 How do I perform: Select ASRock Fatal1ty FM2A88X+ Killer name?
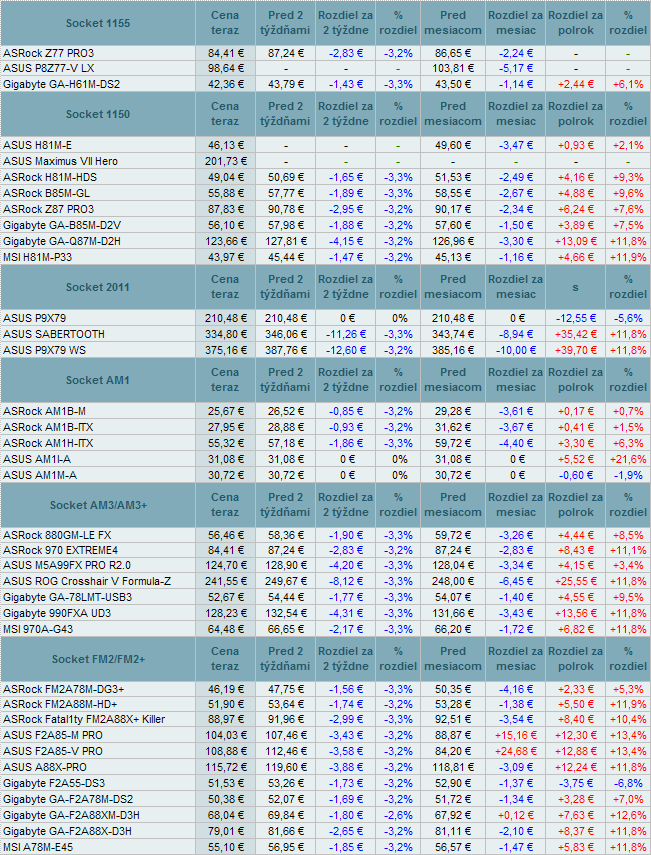pyautogui.click(x=84, y=719)
